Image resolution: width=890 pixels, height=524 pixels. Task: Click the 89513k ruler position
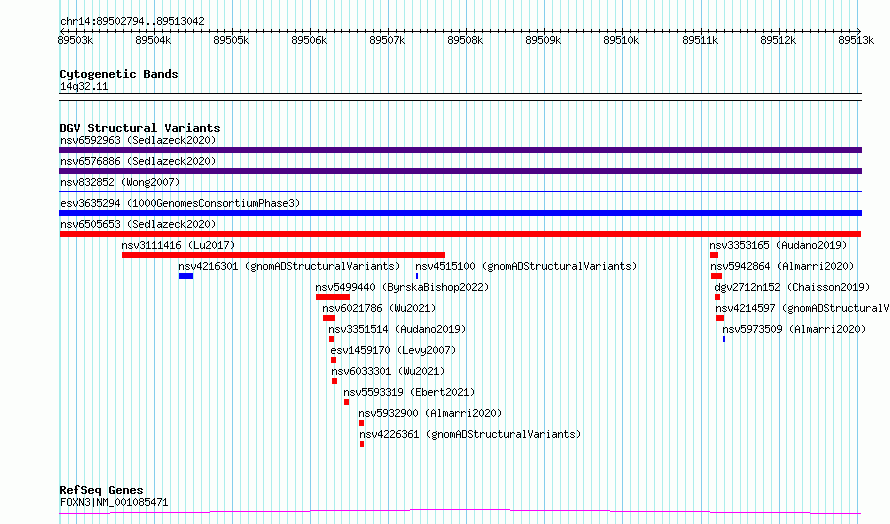[x=856, y=40]
